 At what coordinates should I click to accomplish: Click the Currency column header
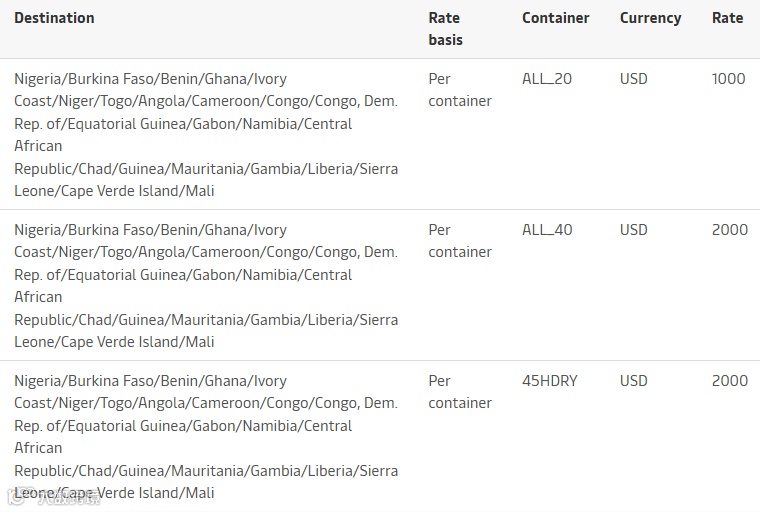click(x=650, y=18)
